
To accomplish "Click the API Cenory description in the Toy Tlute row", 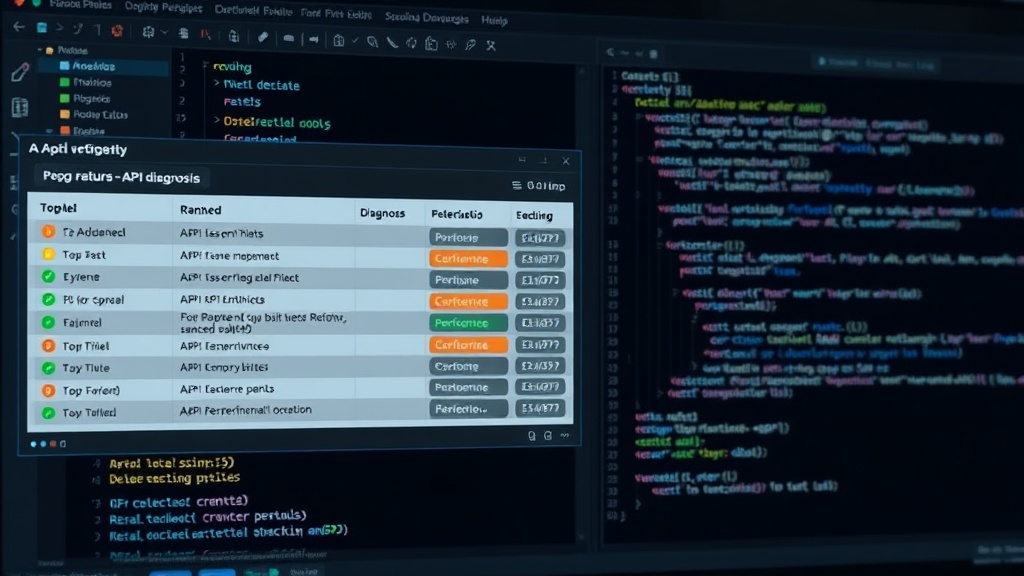I will 224,367.
